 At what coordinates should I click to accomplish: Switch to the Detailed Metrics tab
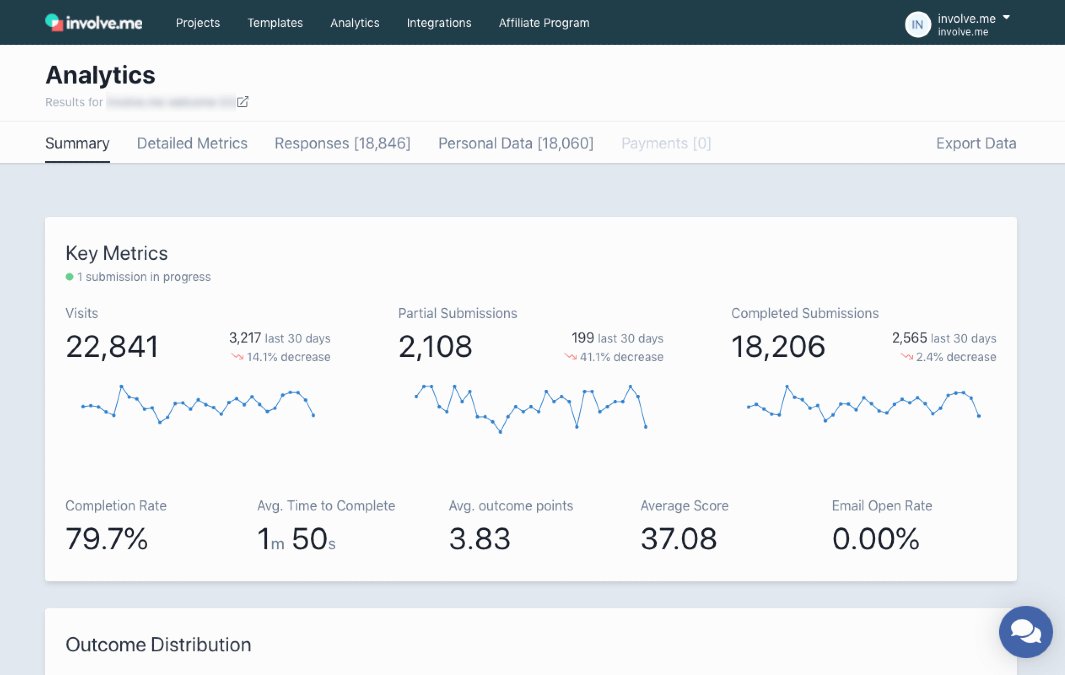click(192, 143)
